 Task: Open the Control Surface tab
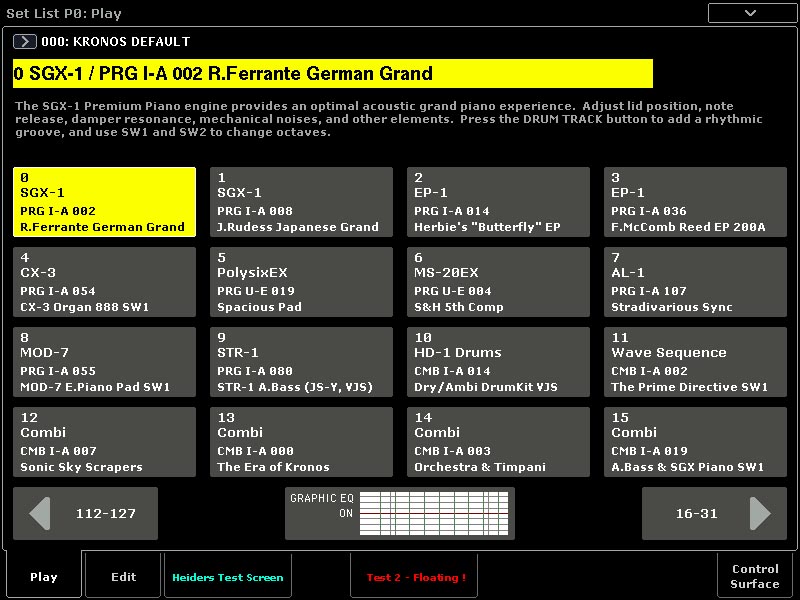pyautogui.click(x=755, y=577)
